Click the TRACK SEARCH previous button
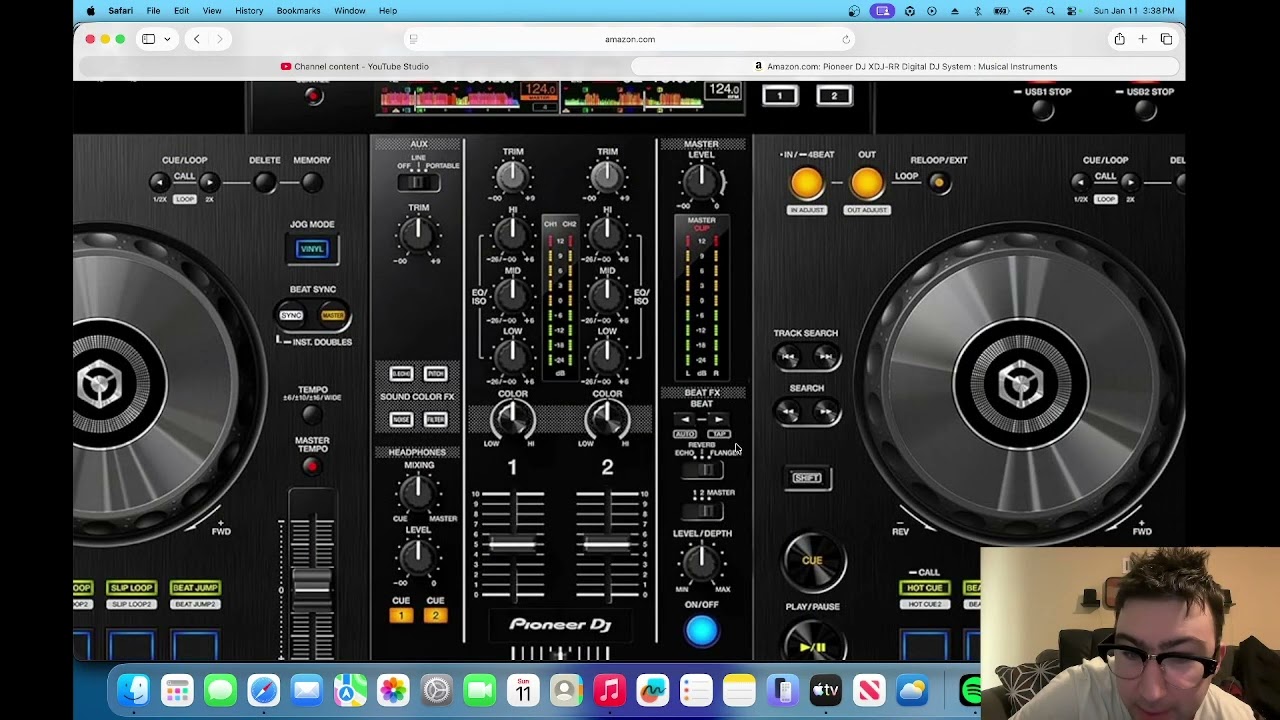The image size is (1280, 720). pos(788,356)
